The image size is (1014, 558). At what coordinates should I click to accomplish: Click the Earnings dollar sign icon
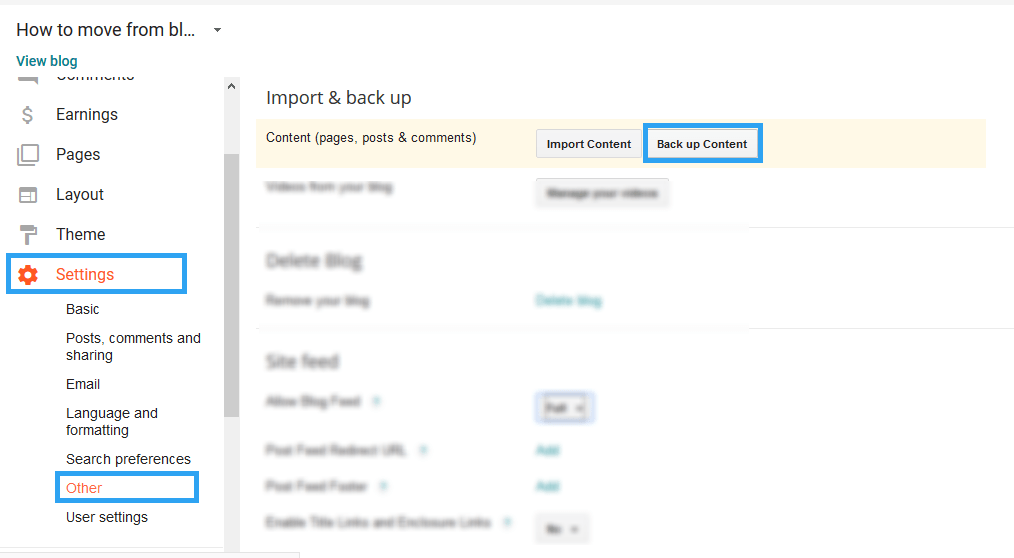click(x=28, y=115)
